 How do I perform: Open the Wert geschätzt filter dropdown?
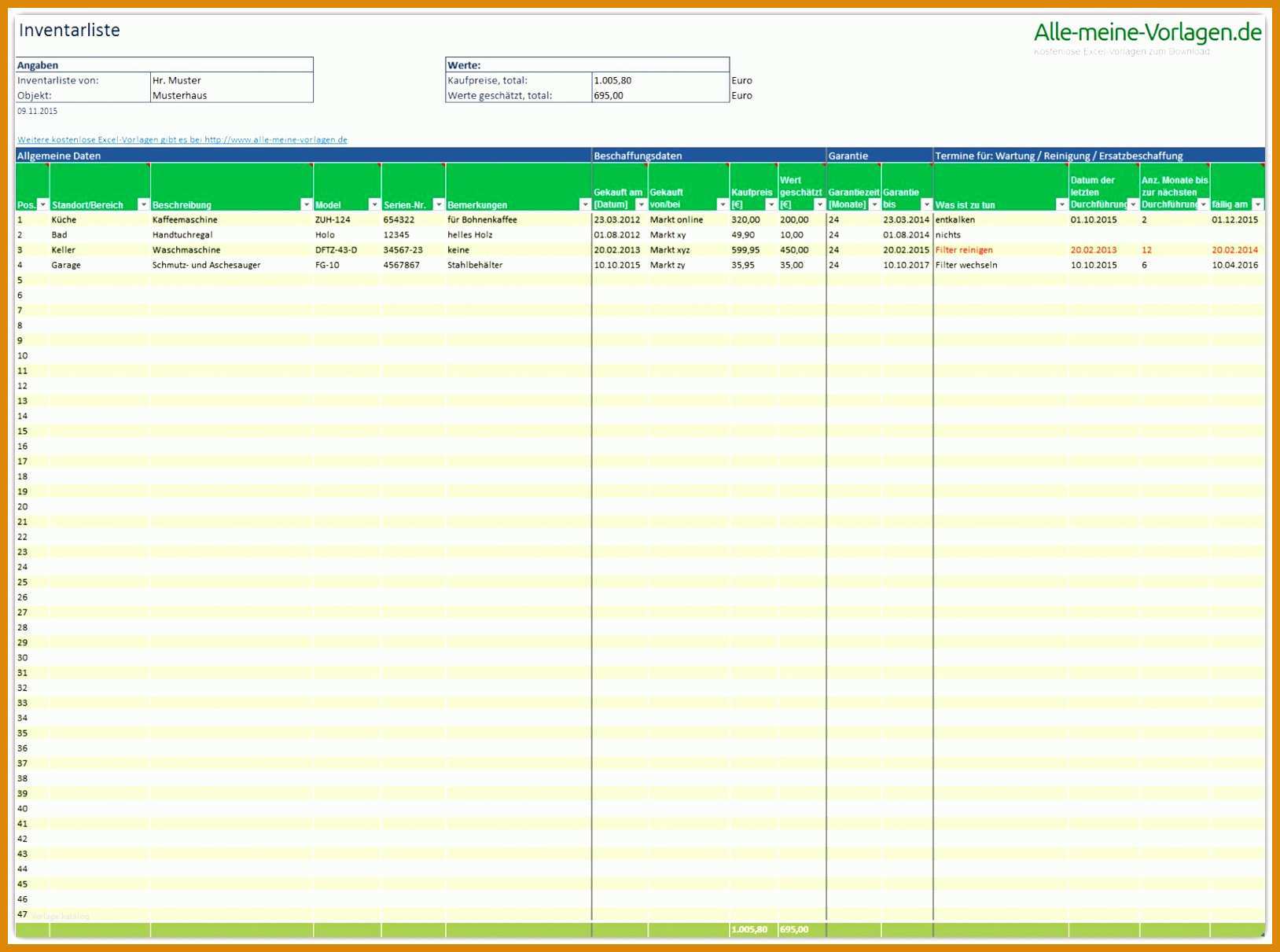point(819,204)
